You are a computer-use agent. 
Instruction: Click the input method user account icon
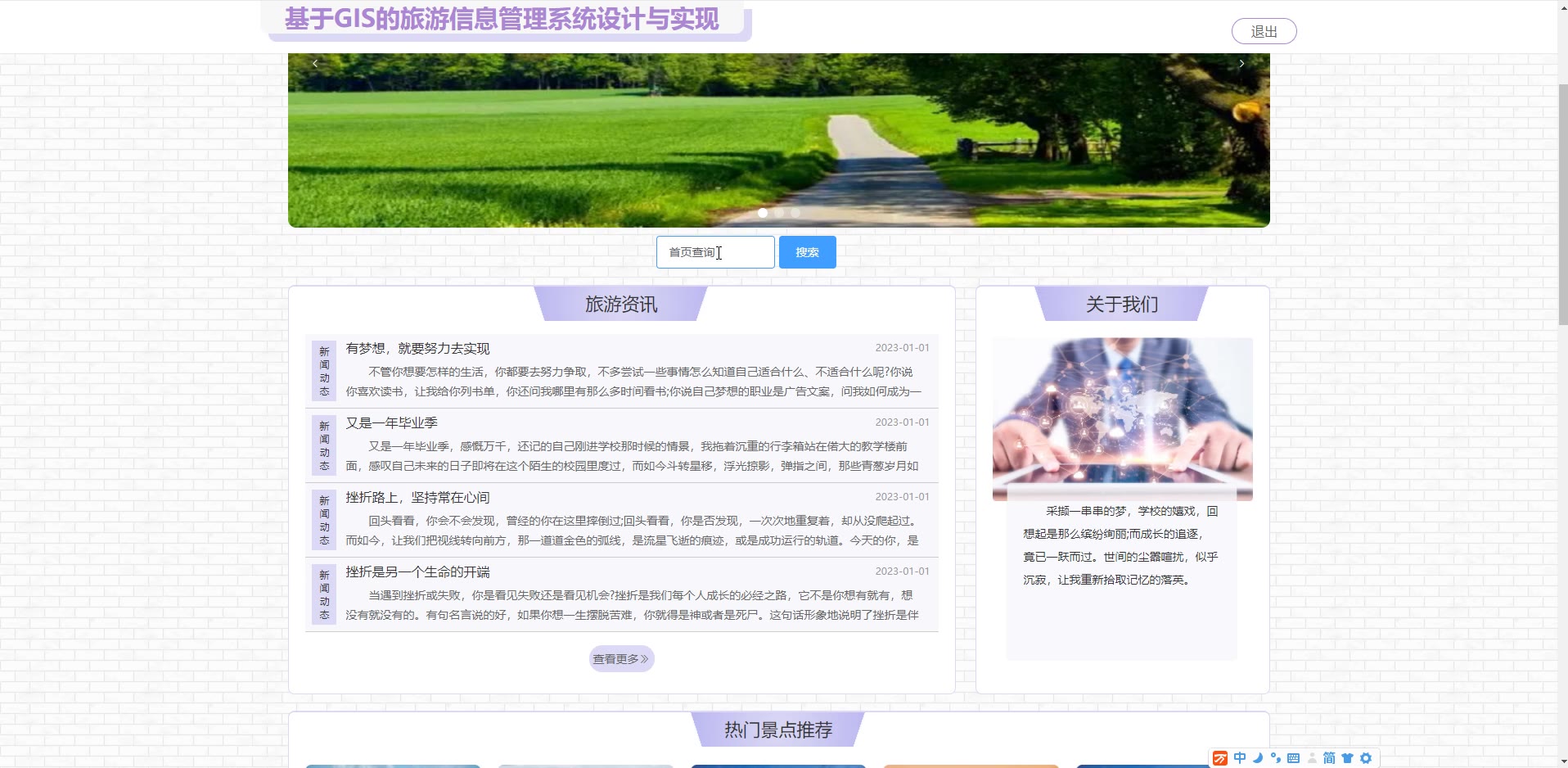click(1312, 758)
